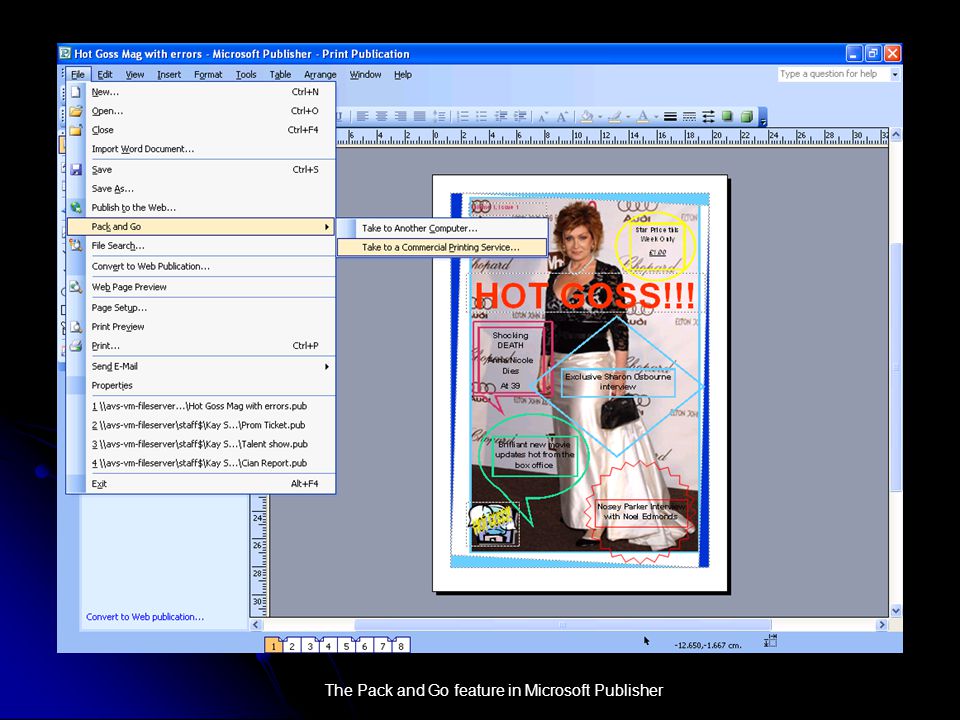Click the Open folder icon in File menu
The width and height of the screenshot is (960, 720).
tap(75, 111)
